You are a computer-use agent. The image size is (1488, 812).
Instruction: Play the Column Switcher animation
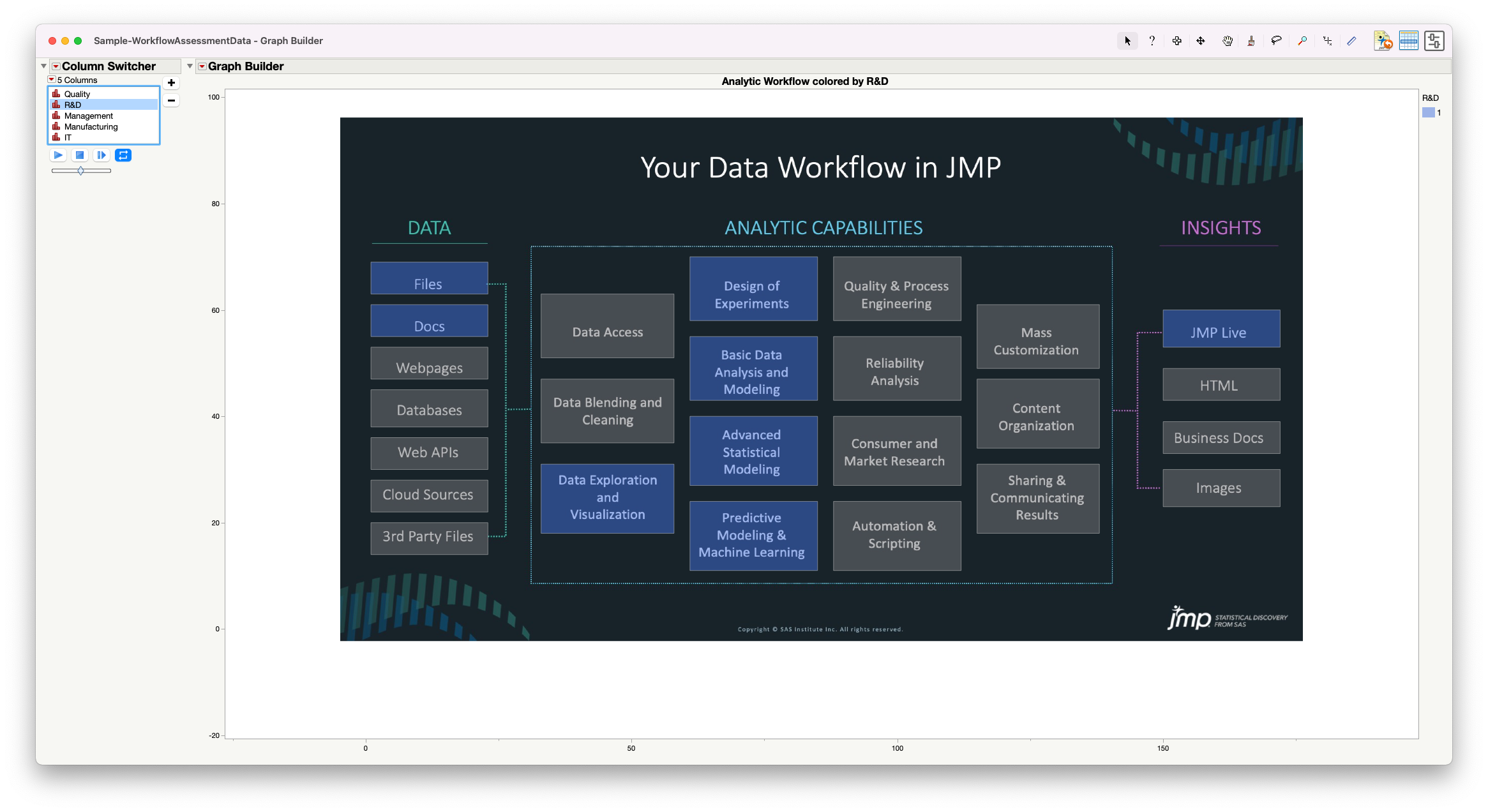point(58,155)
